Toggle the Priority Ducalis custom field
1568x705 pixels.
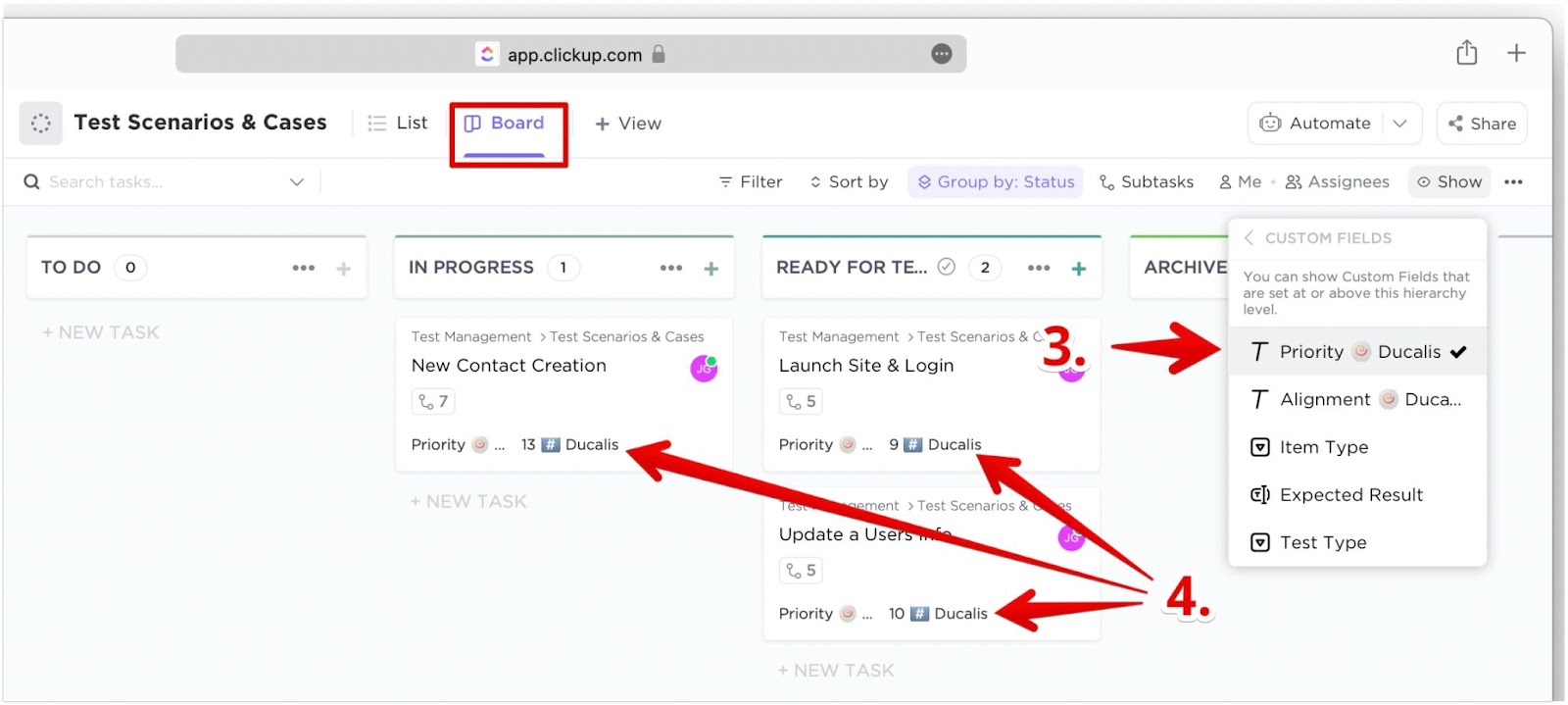tap(1357, 352)
